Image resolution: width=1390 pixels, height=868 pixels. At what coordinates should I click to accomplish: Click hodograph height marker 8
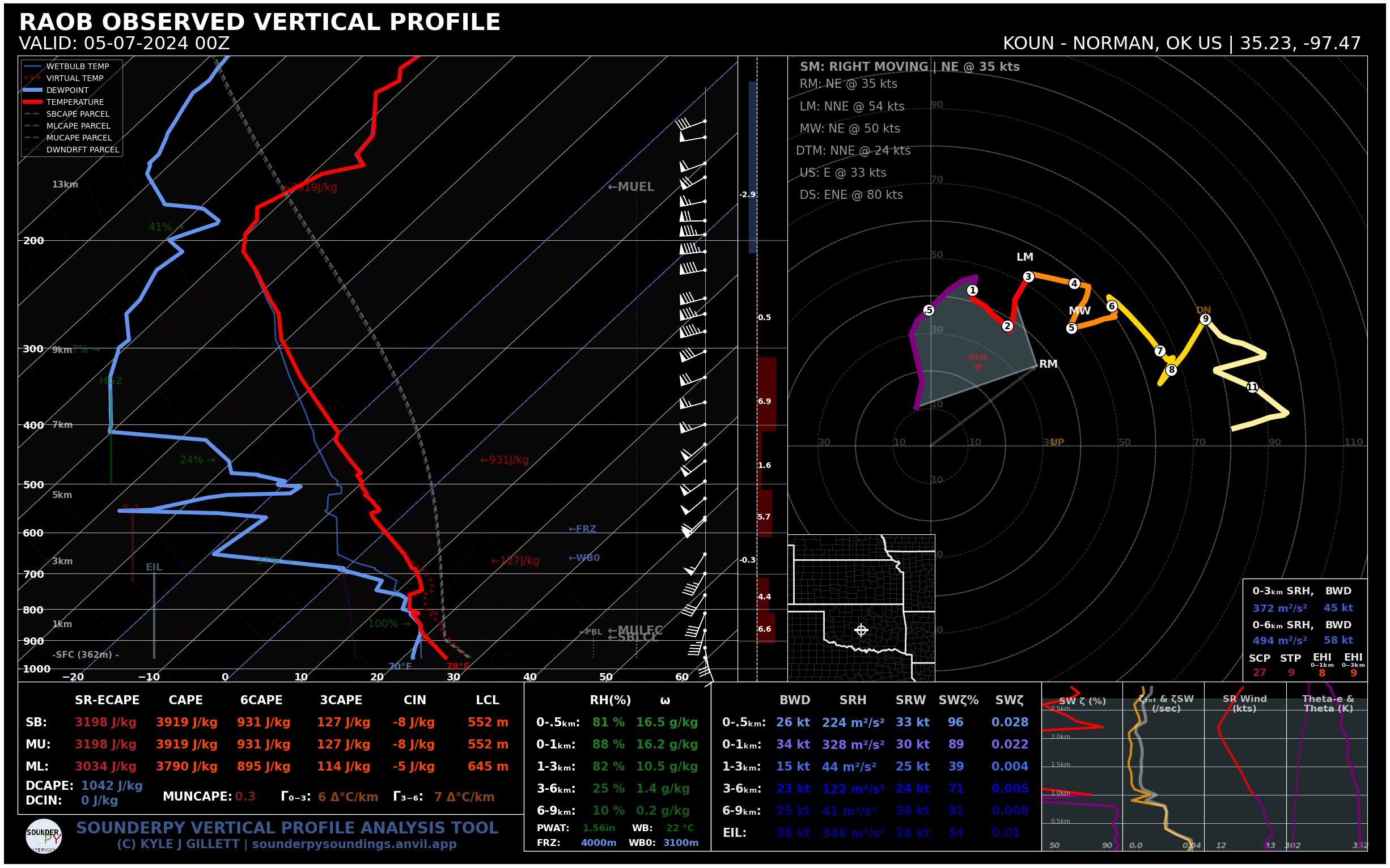[x=1172, y=371]
